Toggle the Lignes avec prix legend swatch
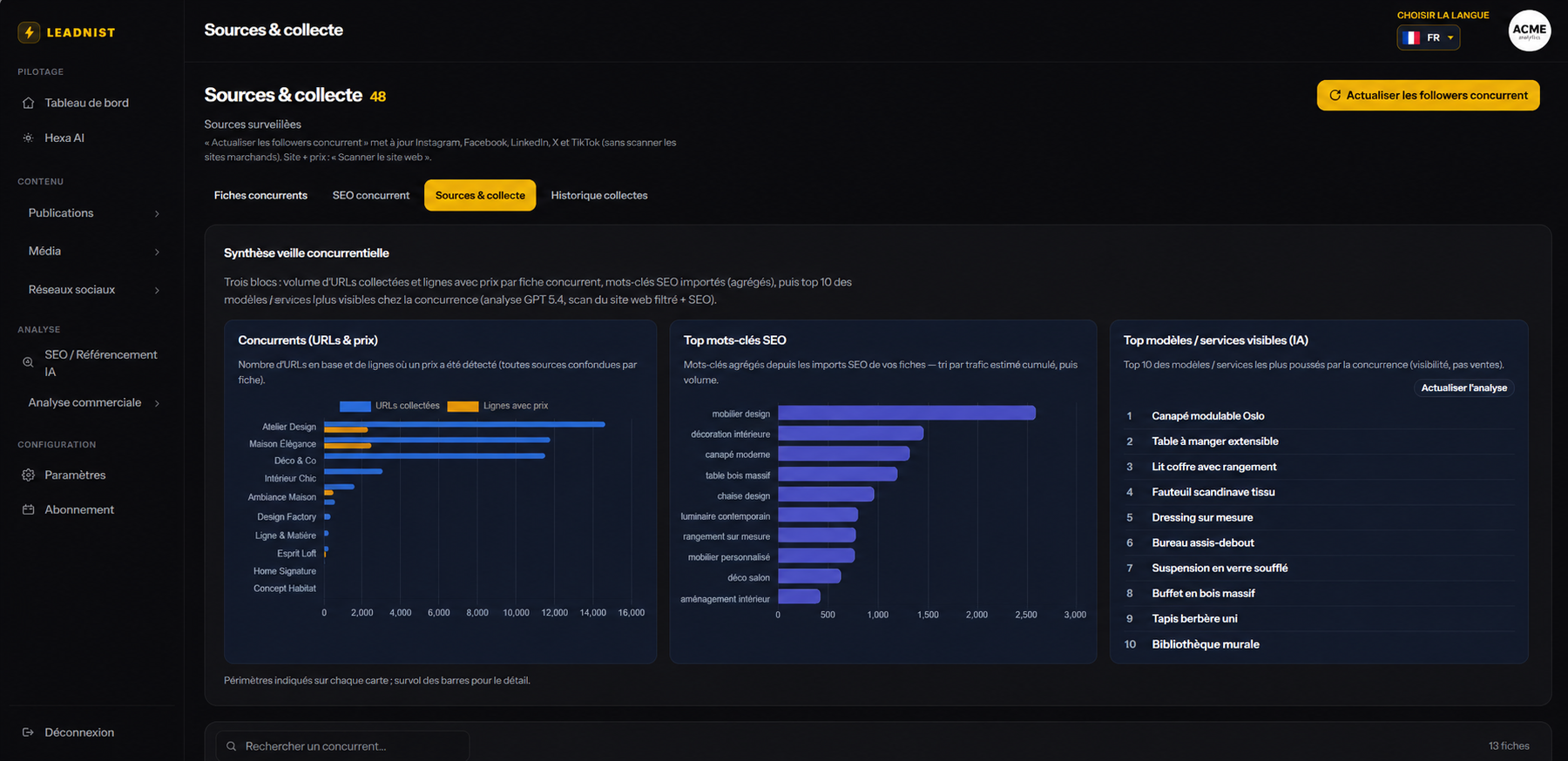The image size is (1568, 761). pos(463,406)
